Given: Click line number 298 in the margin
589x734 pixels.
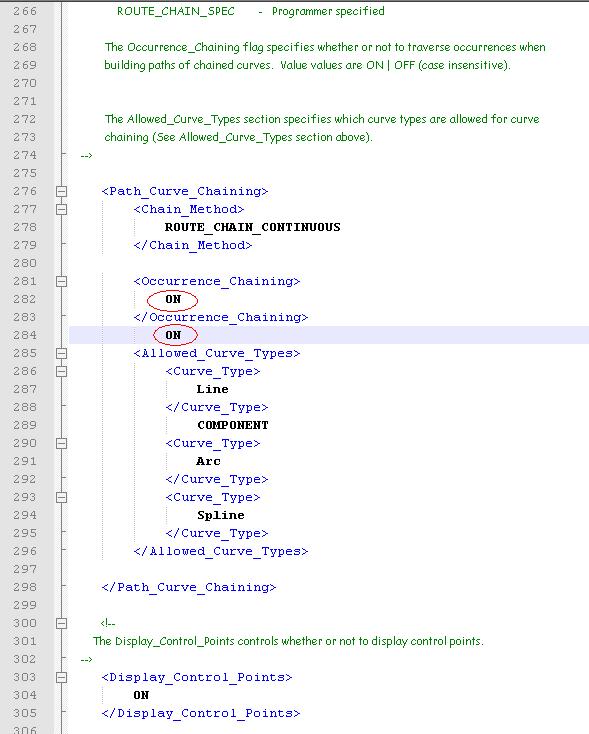Looking at the screenshot, I should click(25, 587).
